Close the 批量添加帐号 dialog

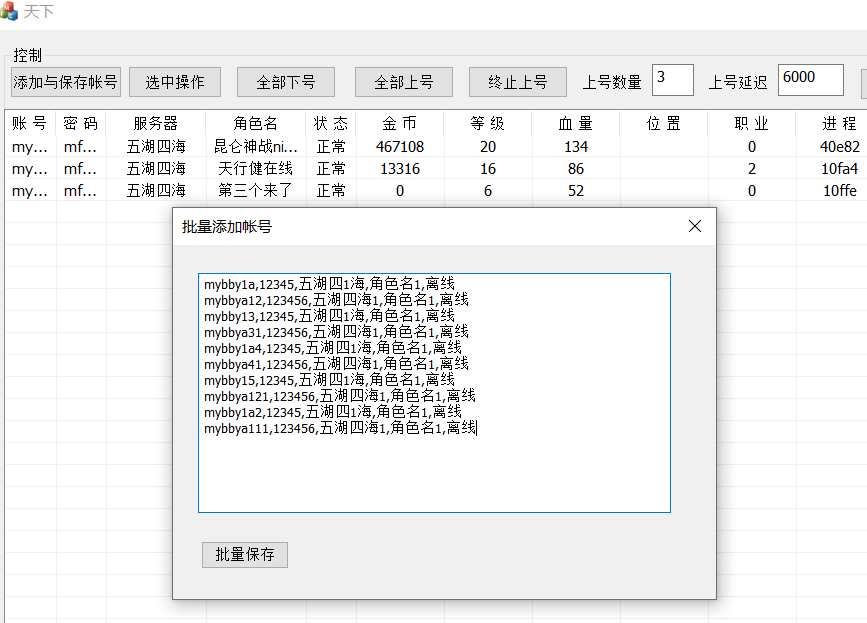pyautogui.click(x=694, y=226)
